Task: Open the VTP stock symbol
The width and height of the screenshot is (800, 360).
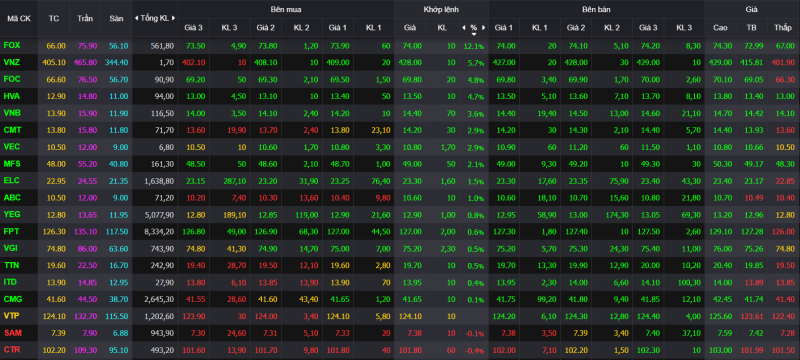Action: click(12, 316)
